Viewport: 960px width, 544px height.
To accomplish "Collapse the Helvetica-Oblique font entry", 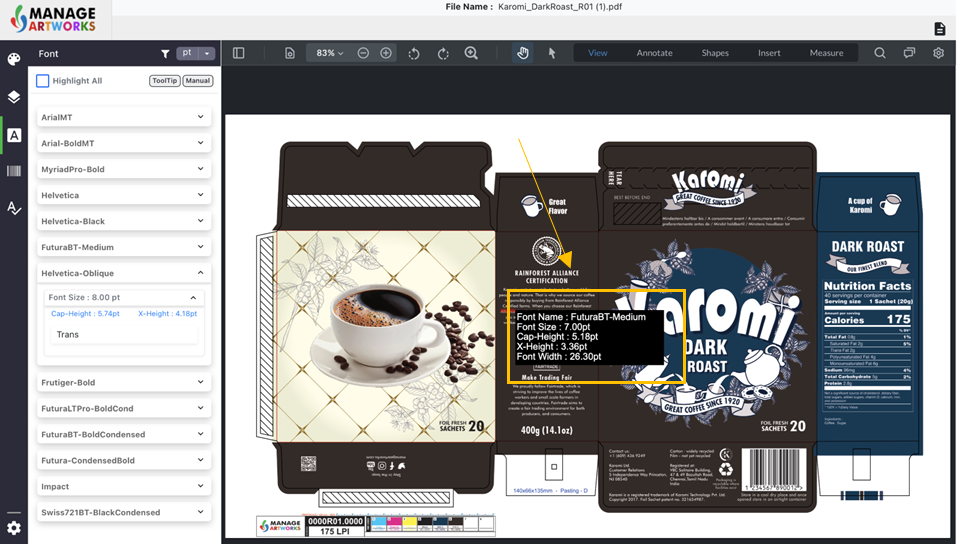I will pos(124,273).
